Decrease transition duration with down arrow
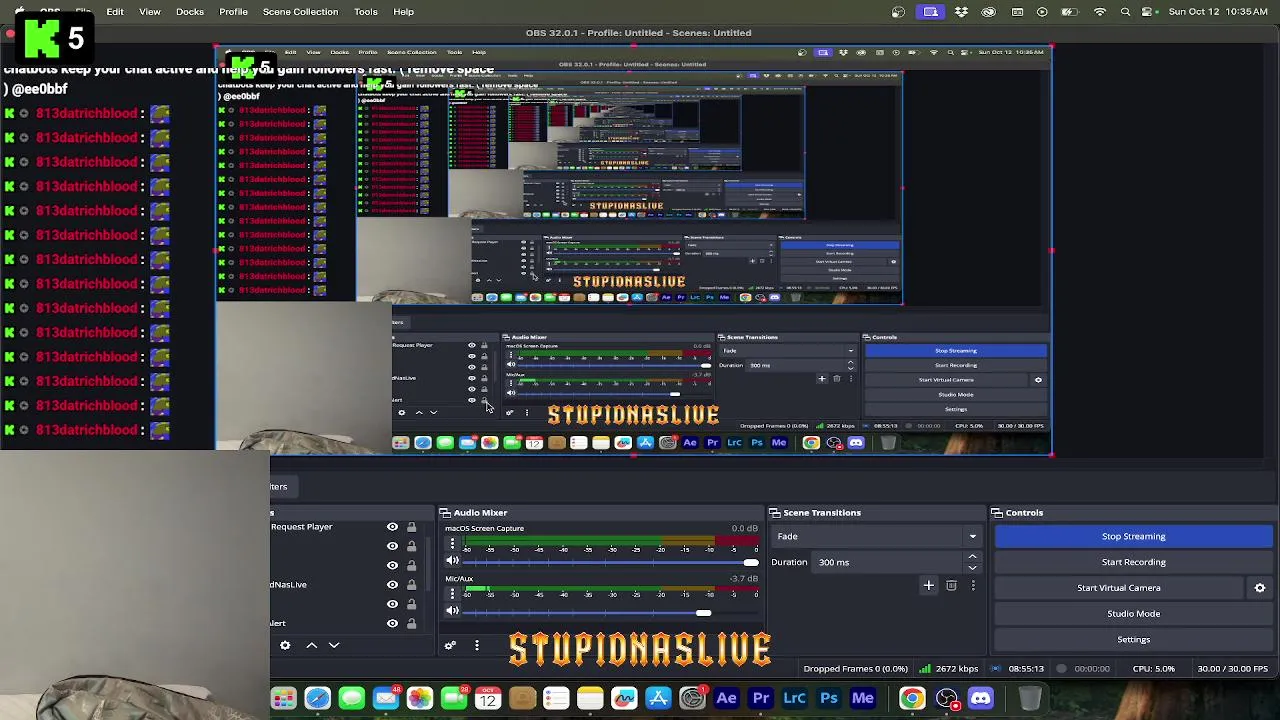The width and height of the screenshot is (1280, 720). (972, 567)
